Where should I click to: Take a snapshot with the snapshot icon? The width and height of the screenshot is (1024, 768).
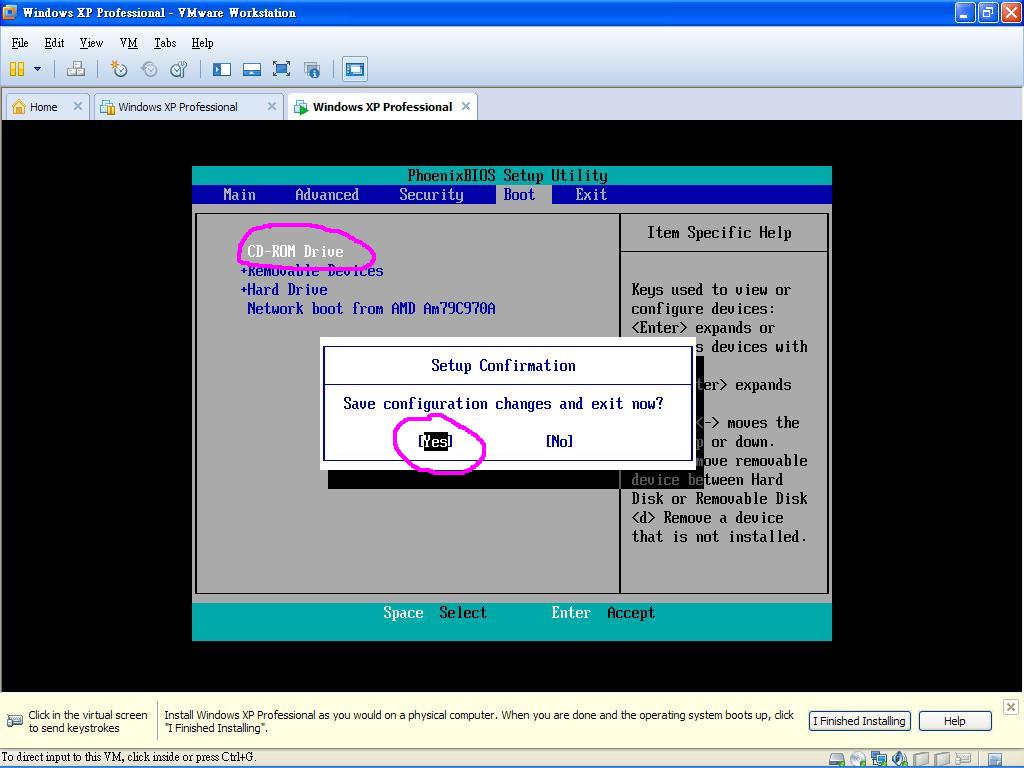(x=118, y=69)
